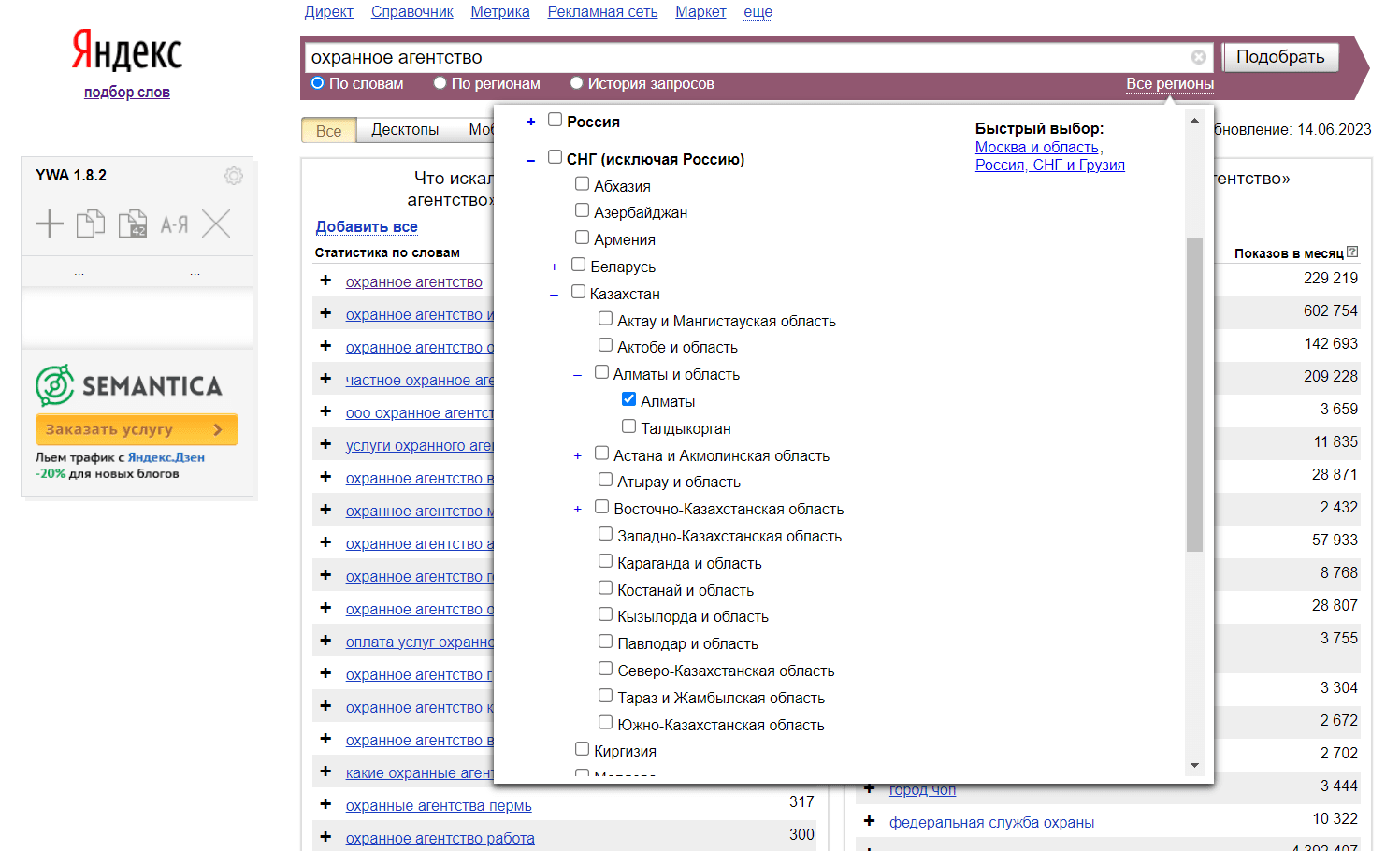Click the help icon beside Показов в месяц

point(1352,252)
